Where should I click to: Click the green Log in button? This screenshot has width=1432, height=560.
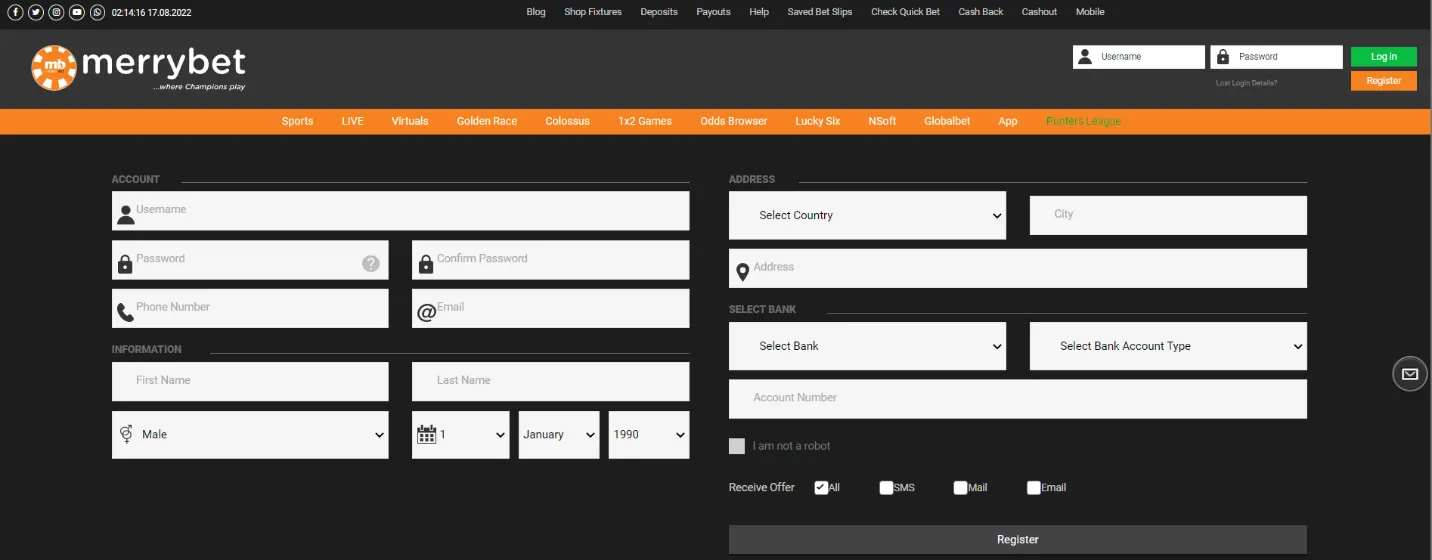pyautogui.click(x=1384, y=57)
